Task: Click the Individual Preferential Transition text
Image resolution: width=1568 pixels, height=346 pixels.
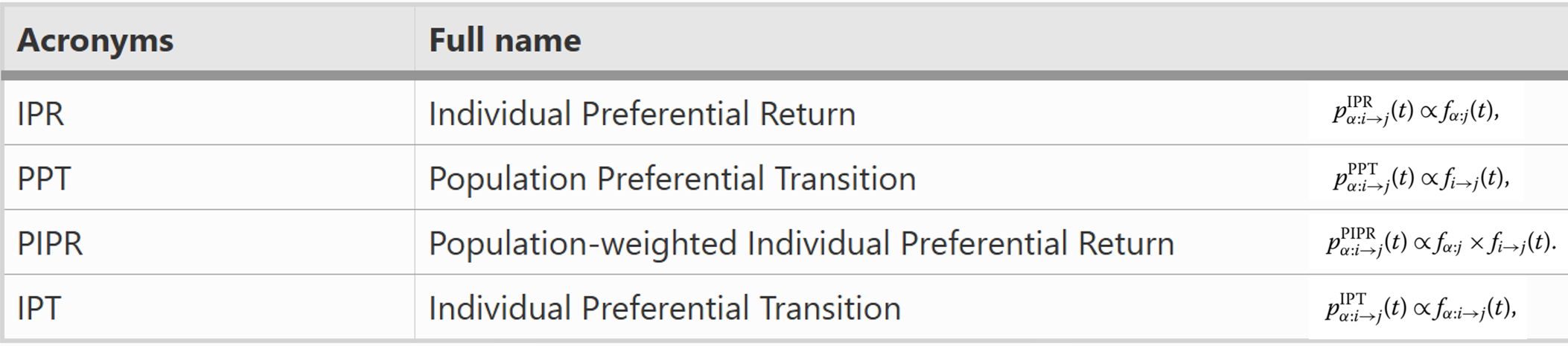Action: coord(664,308)
